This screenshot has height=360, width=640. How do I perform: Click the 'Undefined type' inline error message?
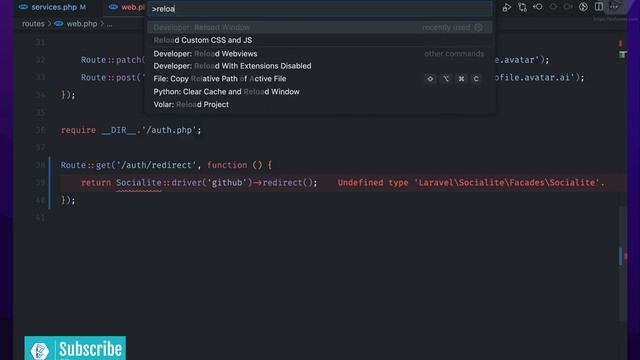(471, 183)
